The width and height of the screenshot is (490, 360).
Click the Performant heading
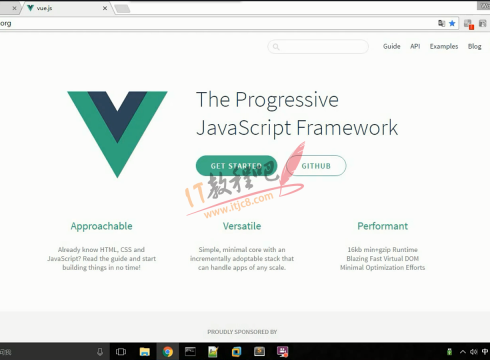pyautogui.click(x=382, y=226)
